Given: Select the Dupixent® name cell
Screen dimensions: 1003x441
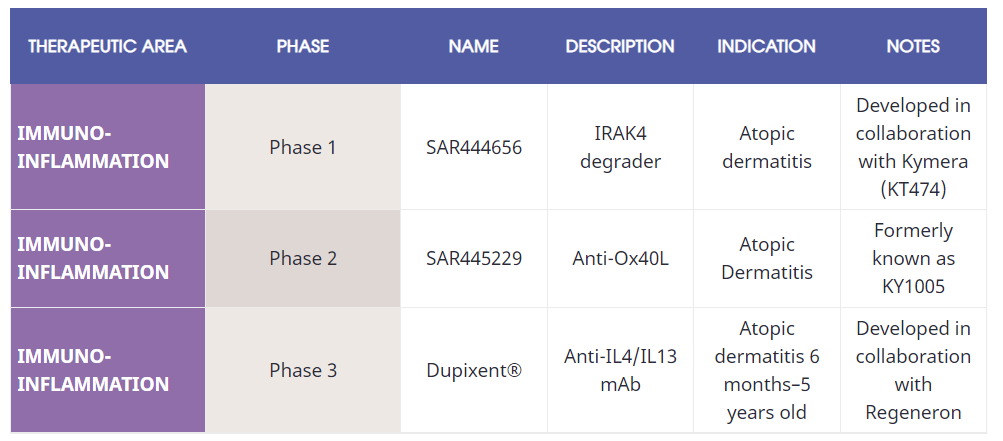Looking at the screenshot, I should coord(474,370).
